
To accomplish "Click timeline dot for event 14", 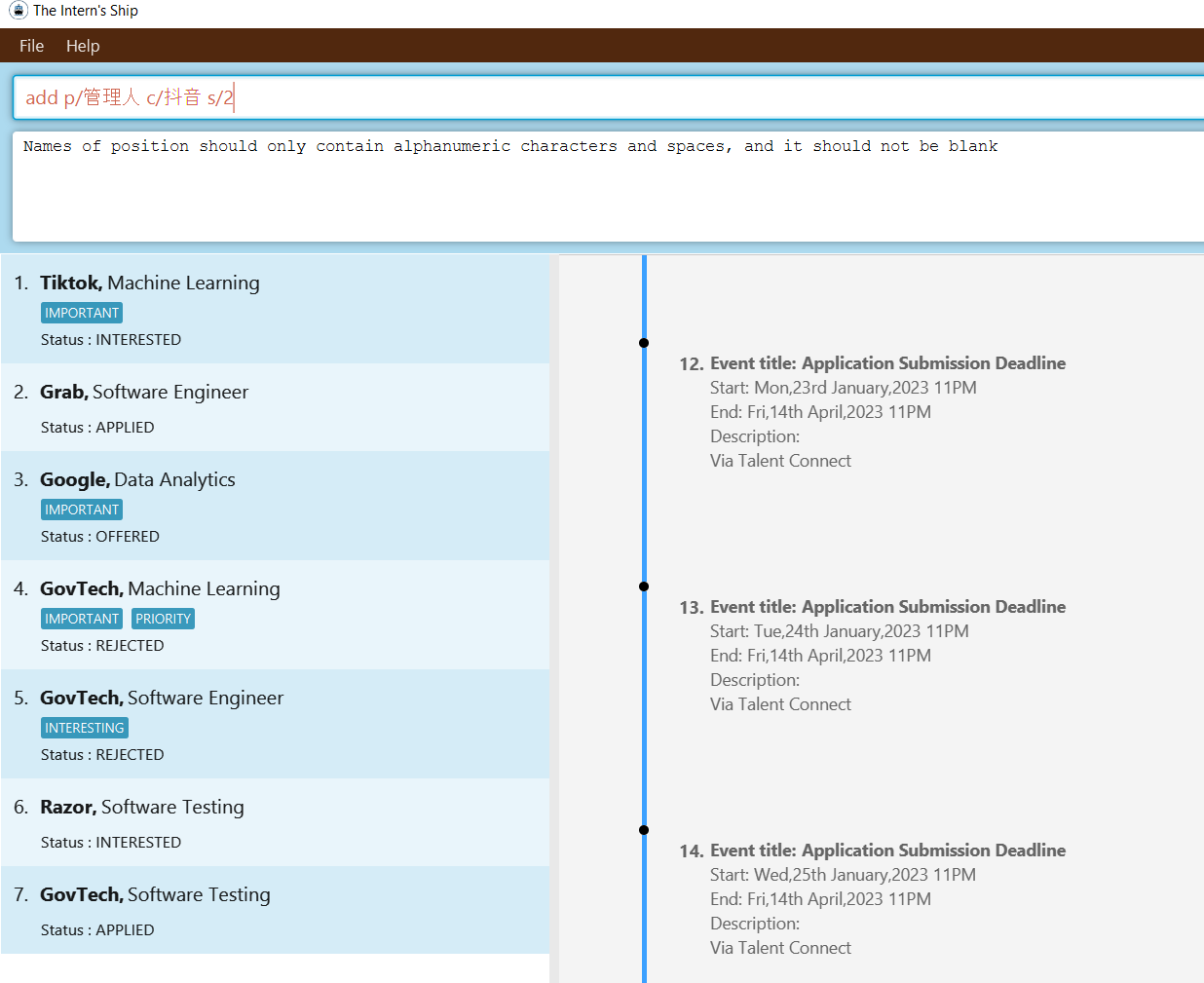I will point(644,830).
